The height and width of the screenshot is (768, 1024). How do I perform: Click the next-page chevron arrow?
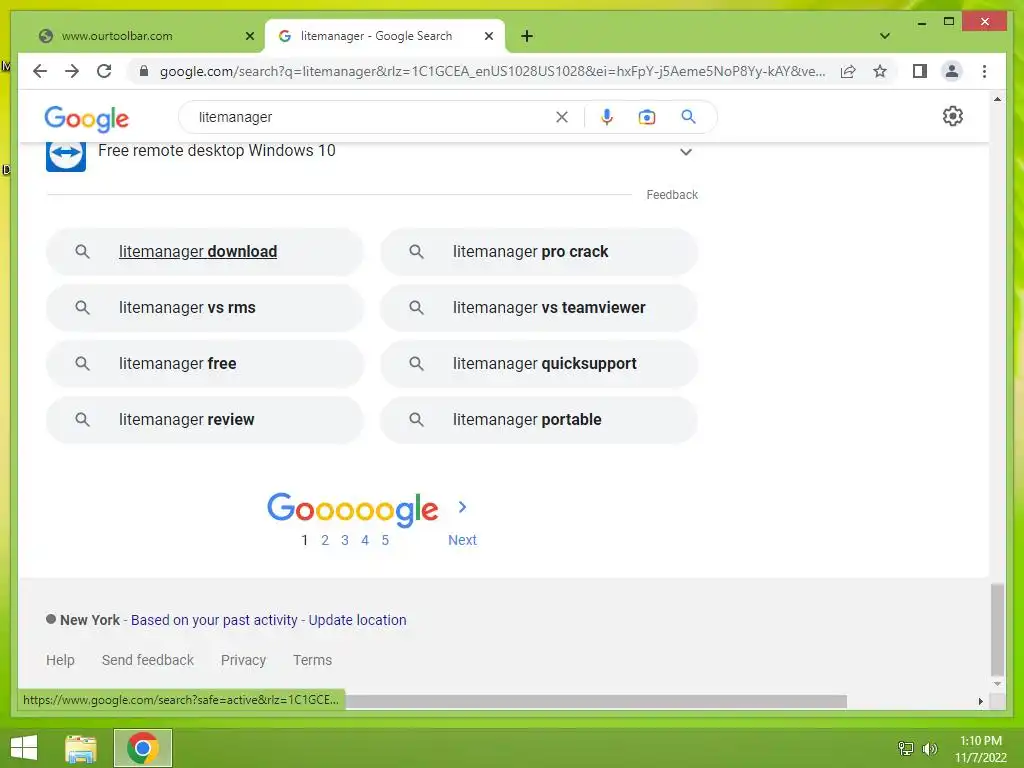pos(462,507)
